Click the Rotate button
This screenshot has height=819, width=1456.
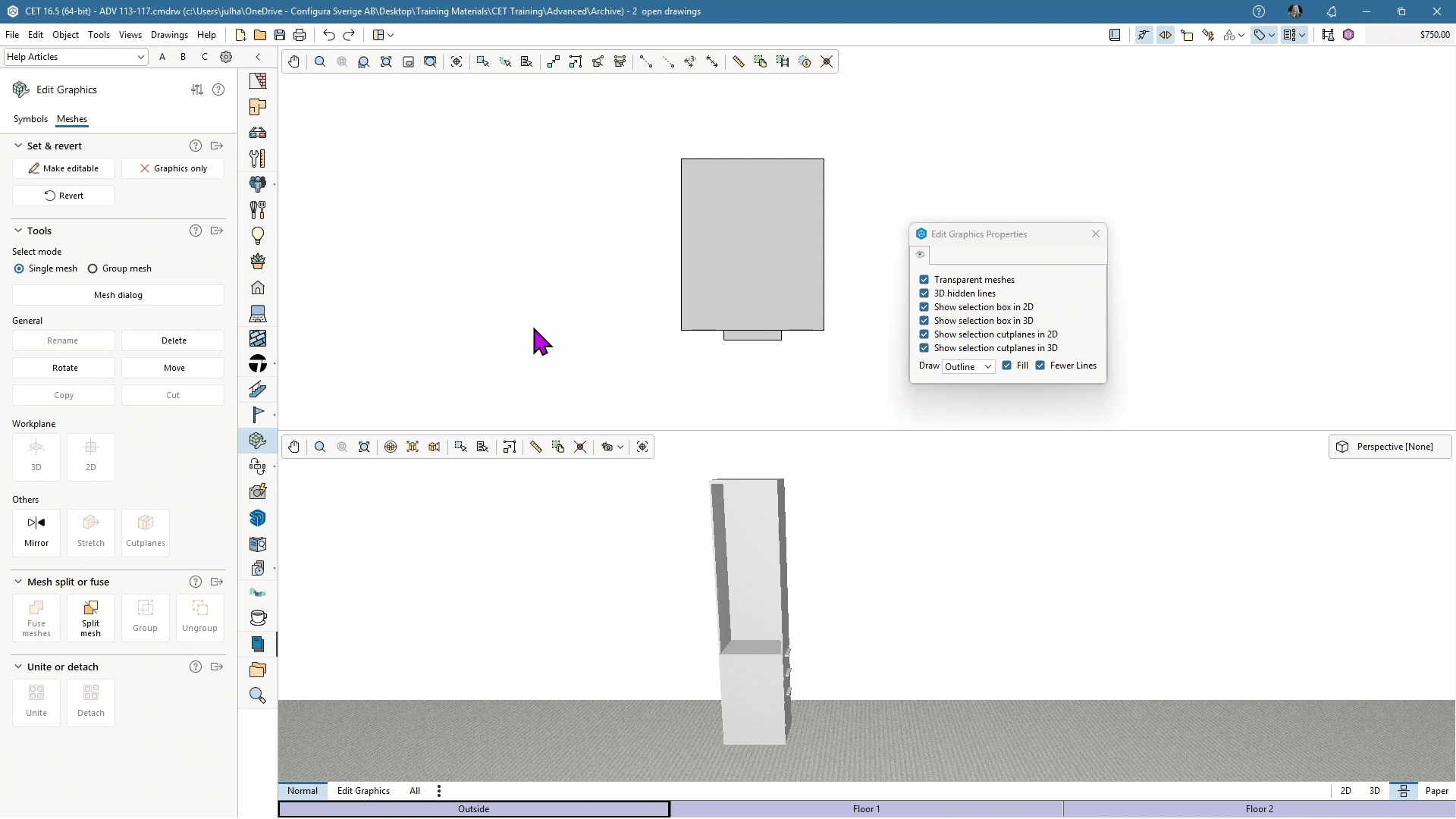(x=64, y=368)
